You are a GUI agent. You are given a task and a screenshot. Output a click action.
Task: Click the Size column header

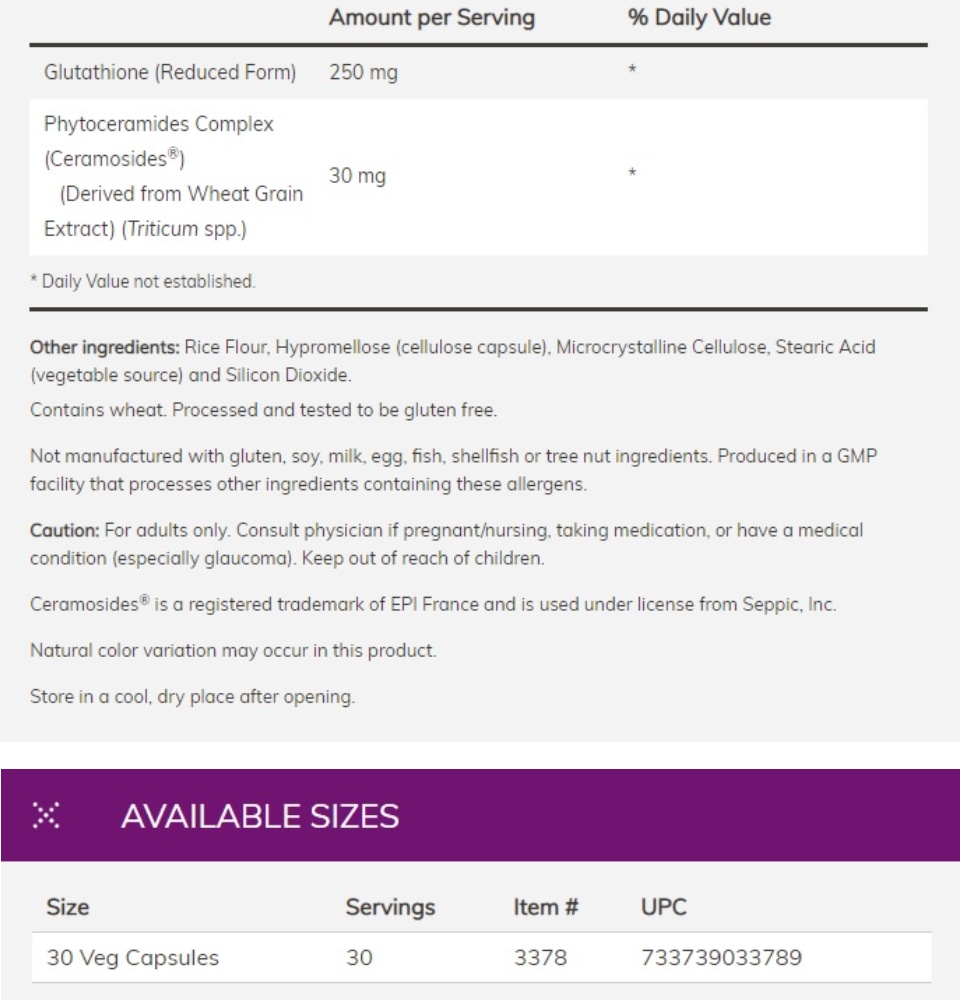click(68, 907)
